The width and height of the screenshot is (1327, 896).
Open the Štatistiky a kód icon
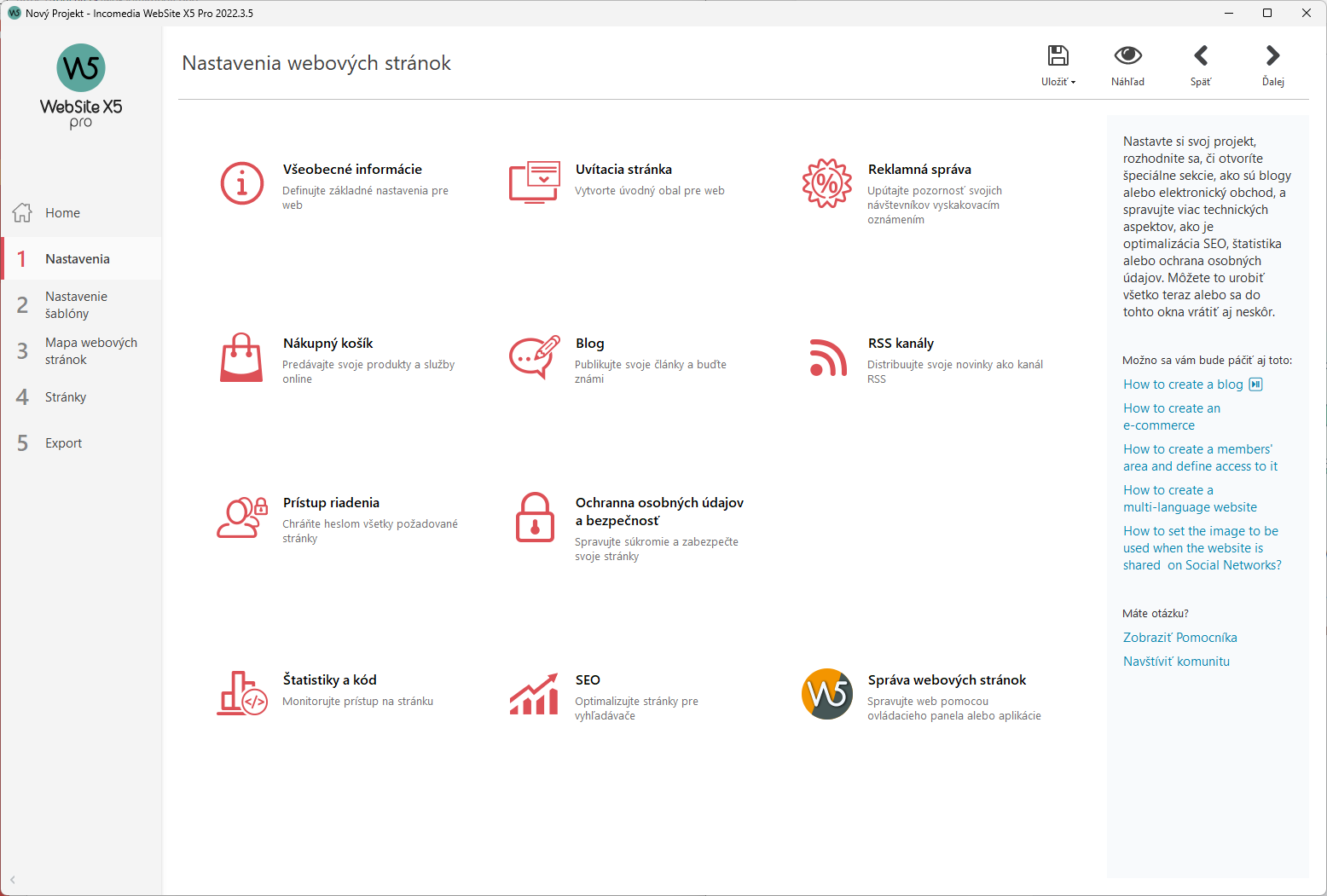(x=242, y=693)
